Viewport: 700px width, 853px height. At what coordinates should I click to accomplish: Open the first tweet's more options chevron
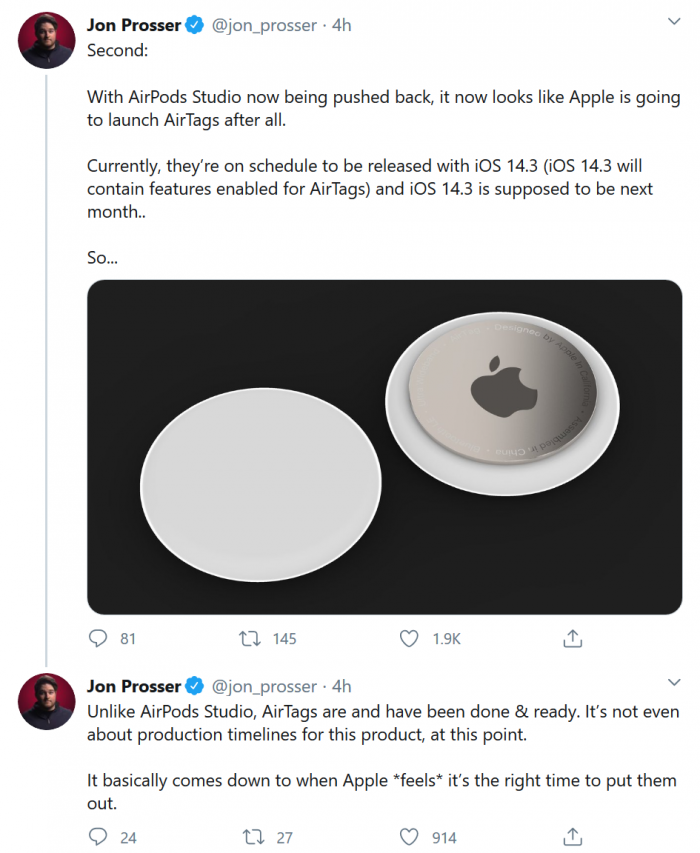point(674,22)
